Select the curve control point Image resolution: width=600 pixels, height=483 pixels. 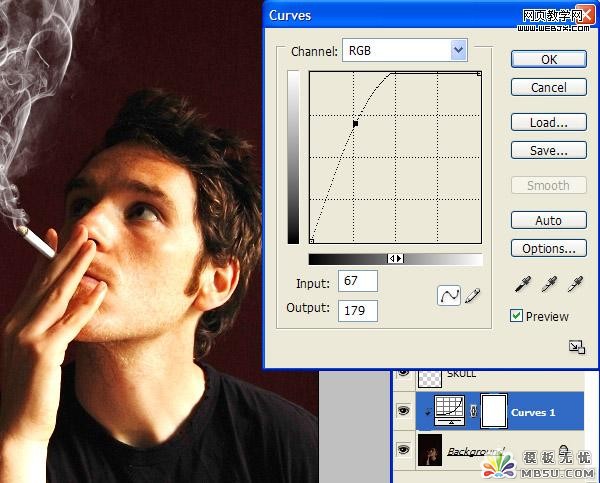355,124
